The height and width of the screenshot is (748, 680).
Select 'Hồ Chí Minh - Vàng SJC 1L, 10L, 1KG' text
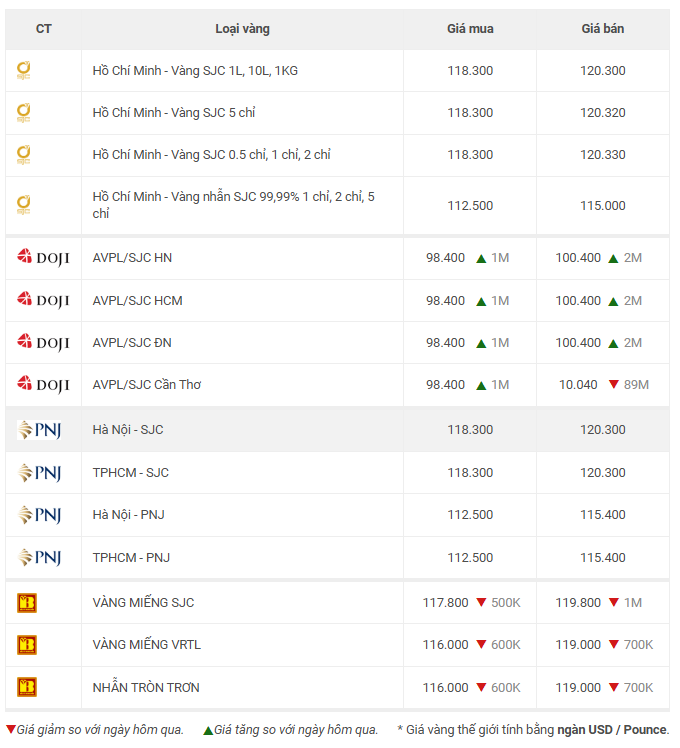pyautogui.click(x=195, y=71)
